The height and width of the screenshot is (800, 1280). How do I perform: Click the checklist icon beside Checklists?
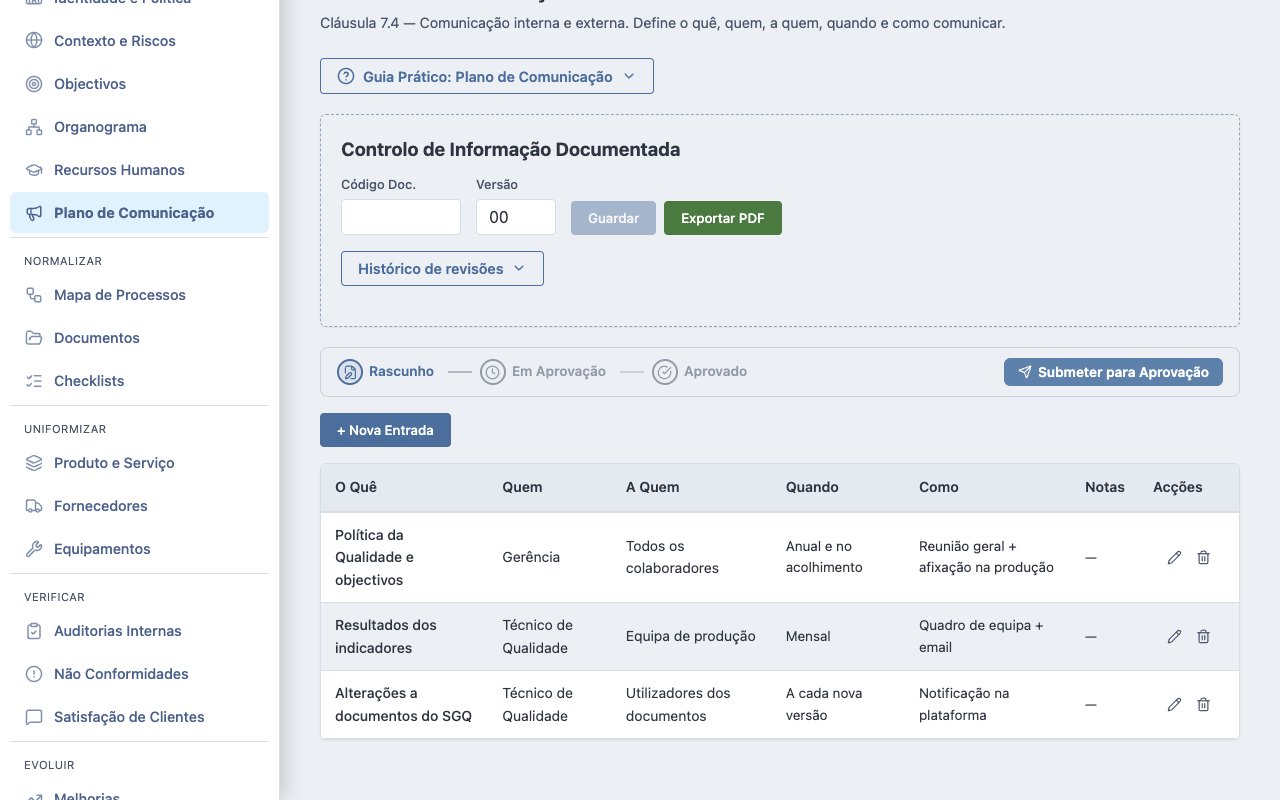click(34, 381)
